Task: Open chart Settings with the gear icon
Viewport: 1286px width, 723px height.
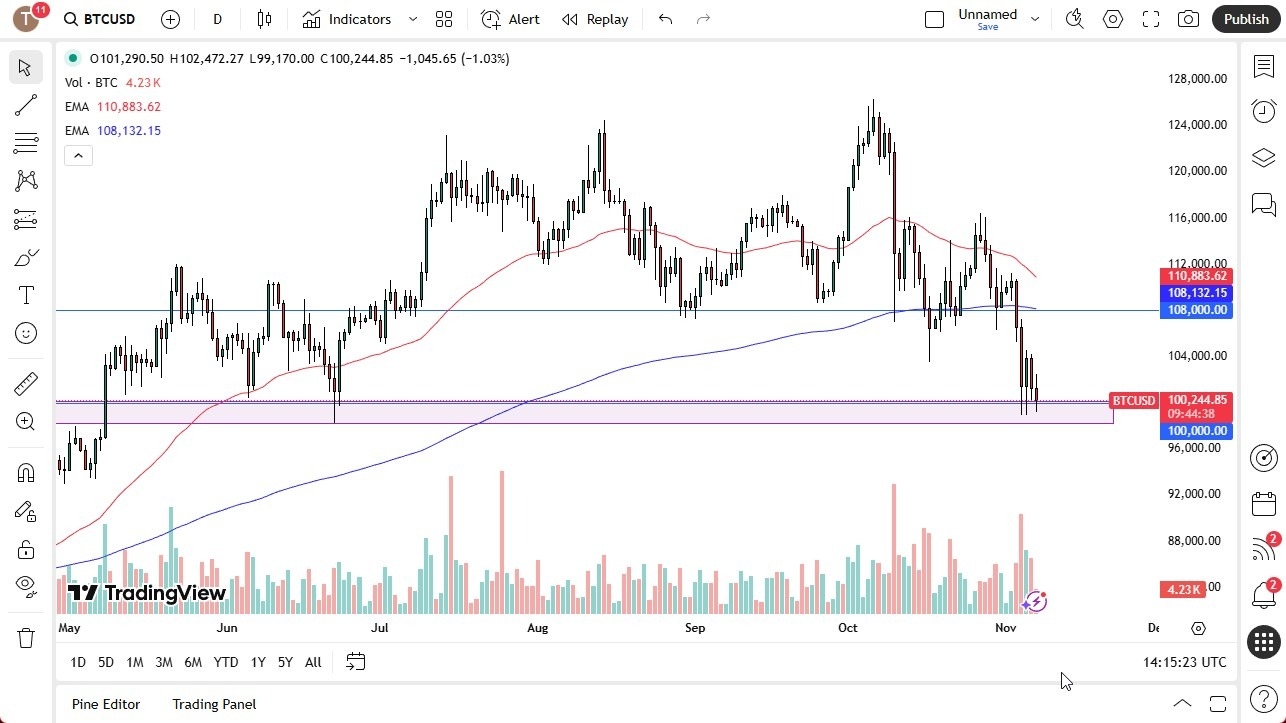Action: [1112, 18]
